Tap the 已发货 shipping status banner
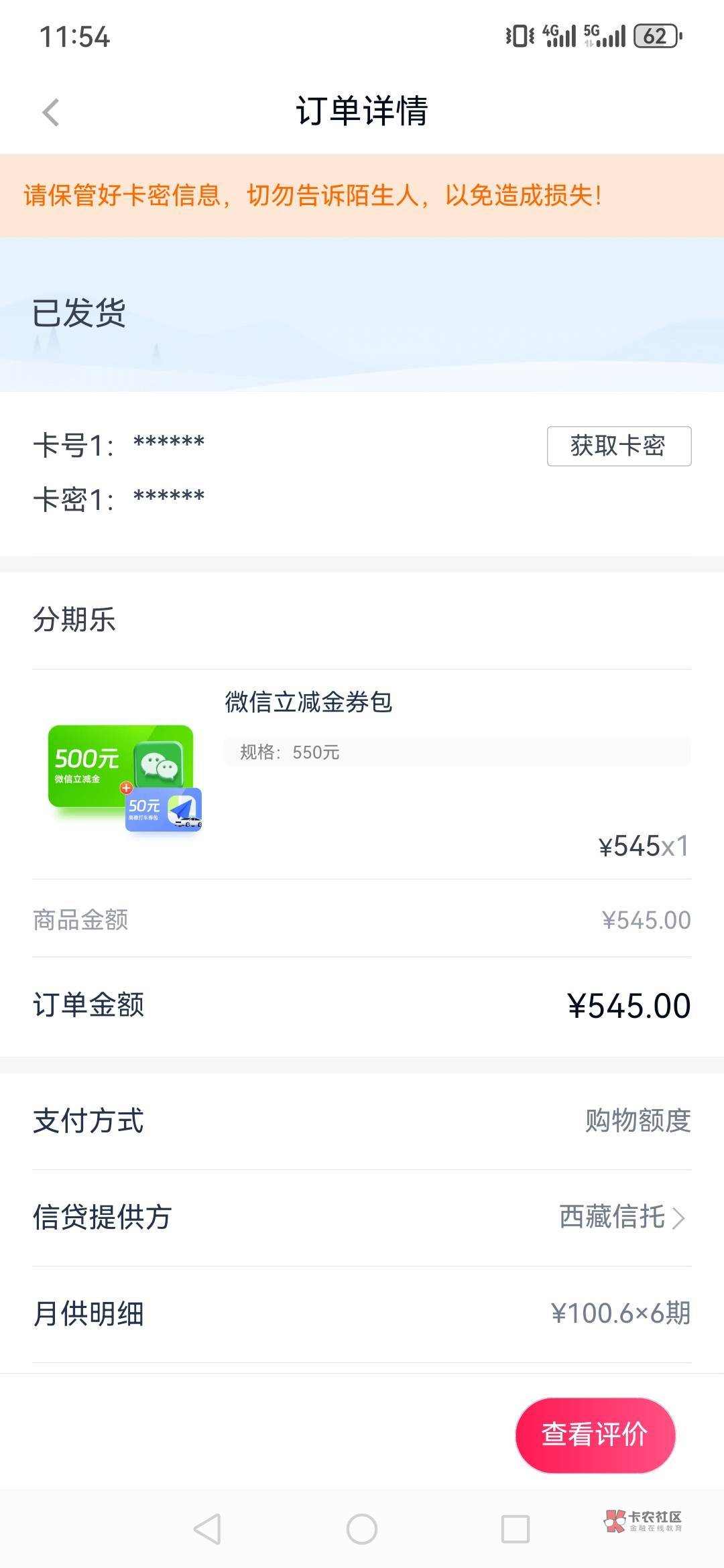Viewport: 724px width, 1568px height. [x=362, y=314]
